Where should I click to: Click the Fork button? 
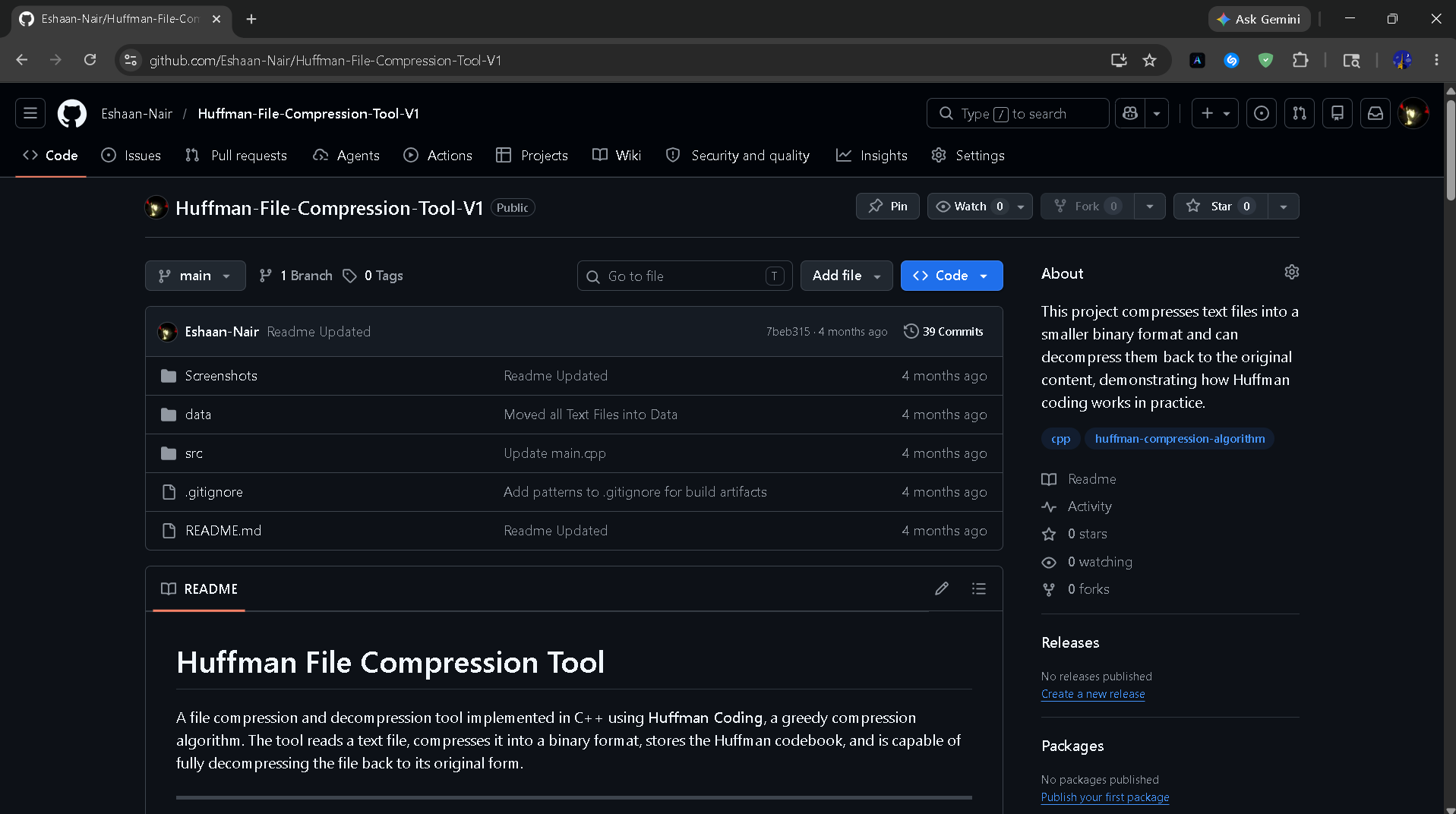tap(1088, 206)
